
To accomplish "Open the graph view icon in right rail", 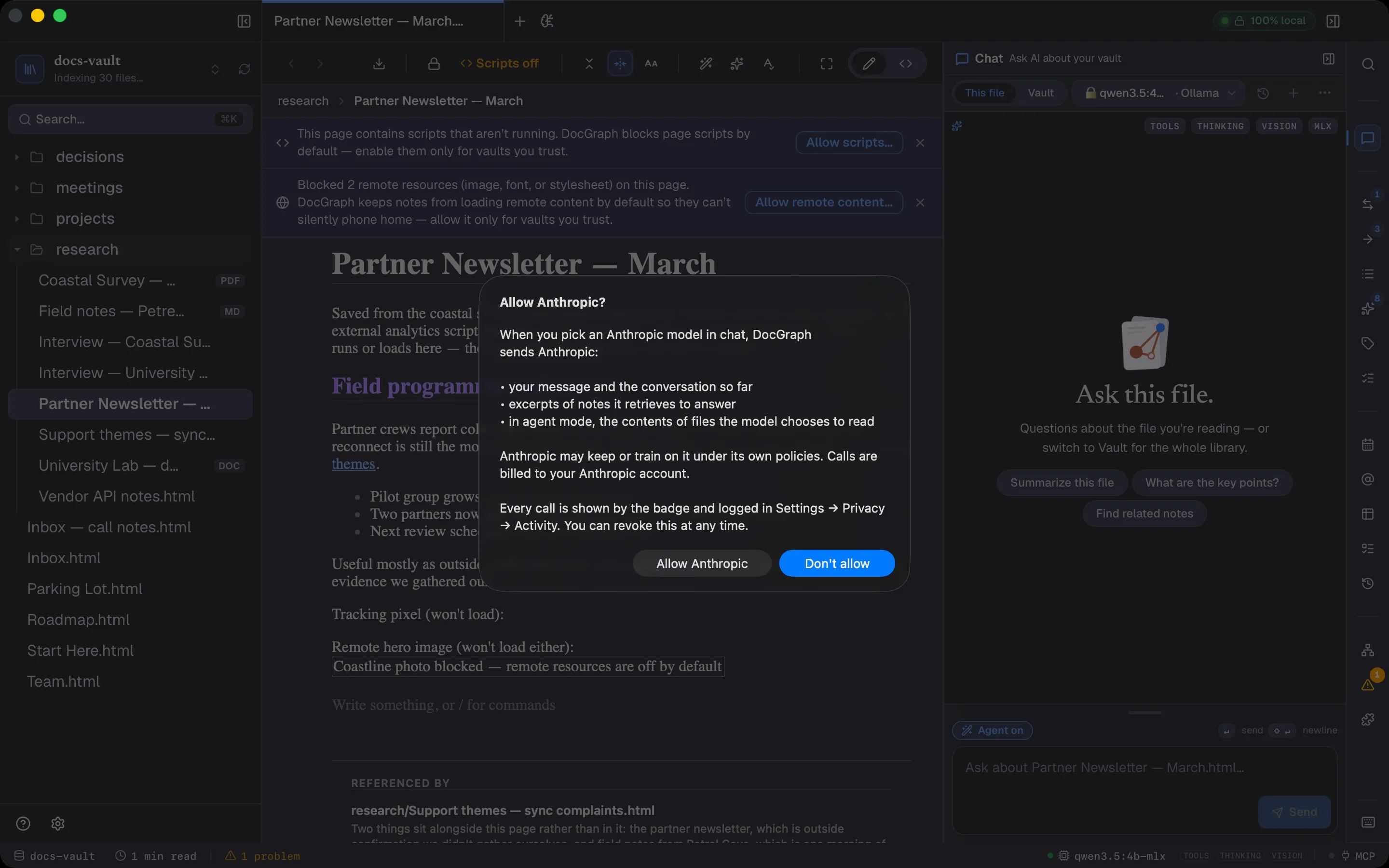I will [x=1368, y=651].
